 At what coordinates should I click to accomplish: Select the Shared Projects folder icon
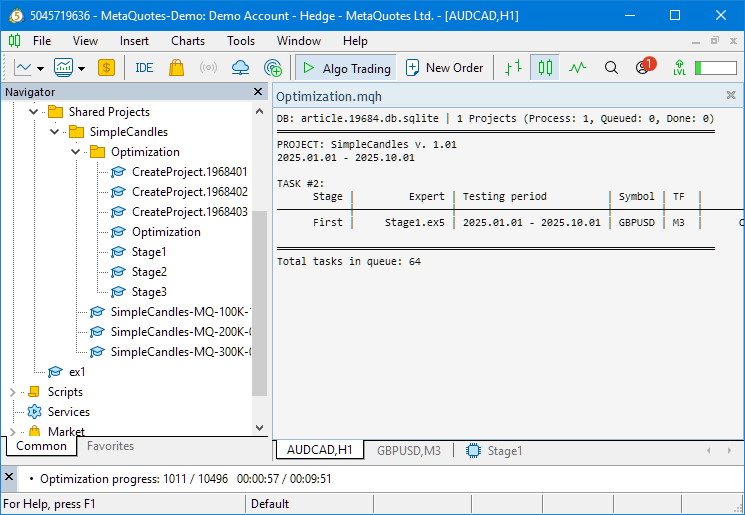point(56,112)
